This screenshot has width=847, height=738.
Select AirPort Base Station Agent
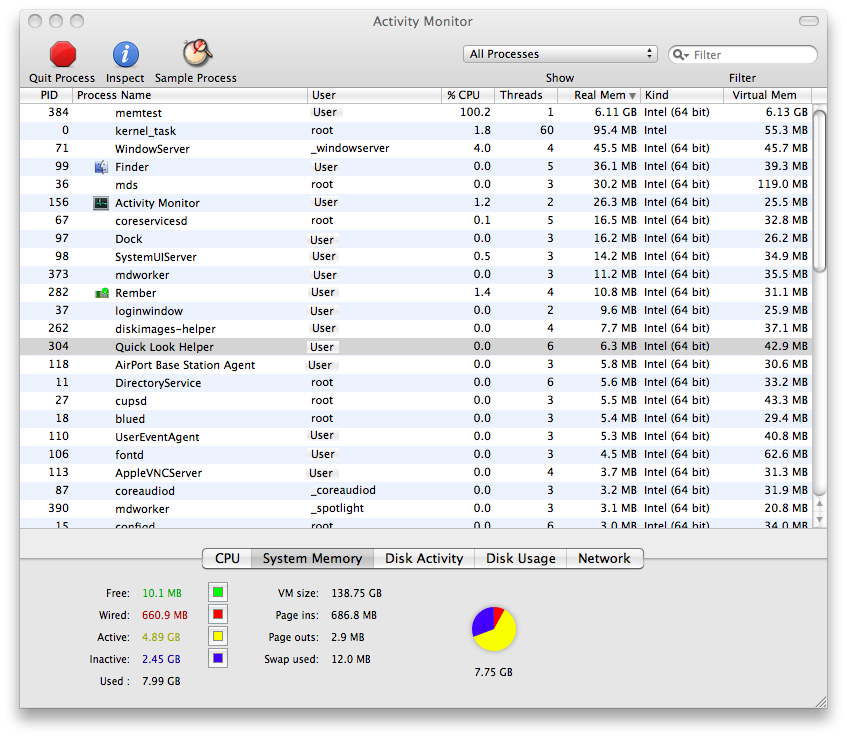(416, 365)
